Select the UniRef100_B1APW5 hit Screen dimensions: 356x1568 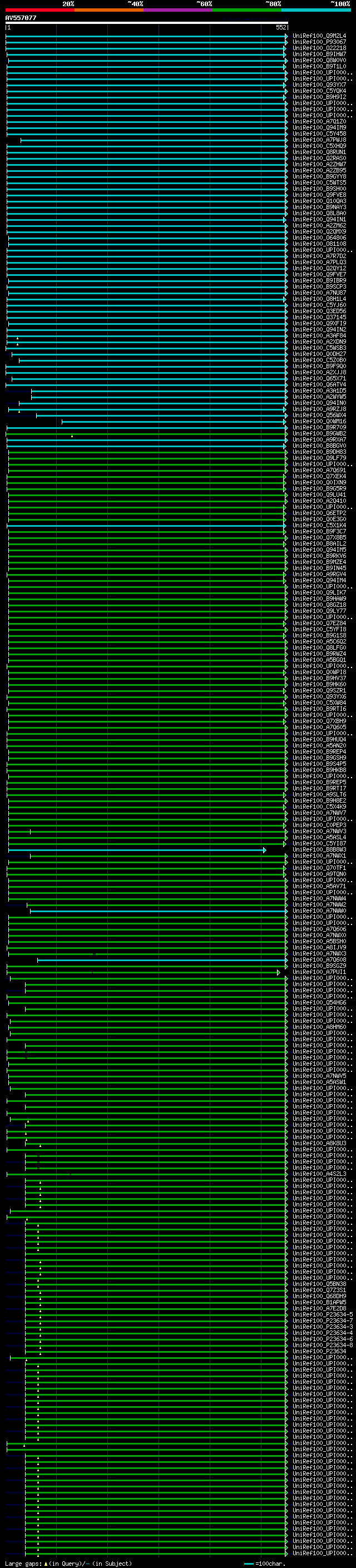(319, 1303)
